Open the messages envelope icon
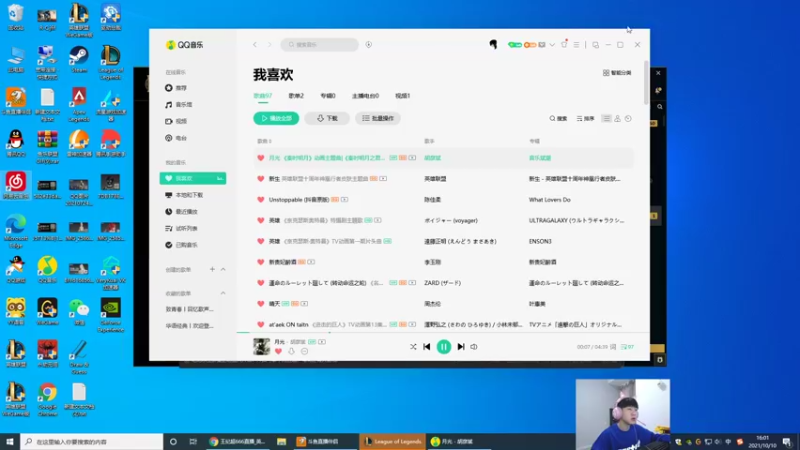Viewport: 800px width, 450px height. [x=542, y=45]
